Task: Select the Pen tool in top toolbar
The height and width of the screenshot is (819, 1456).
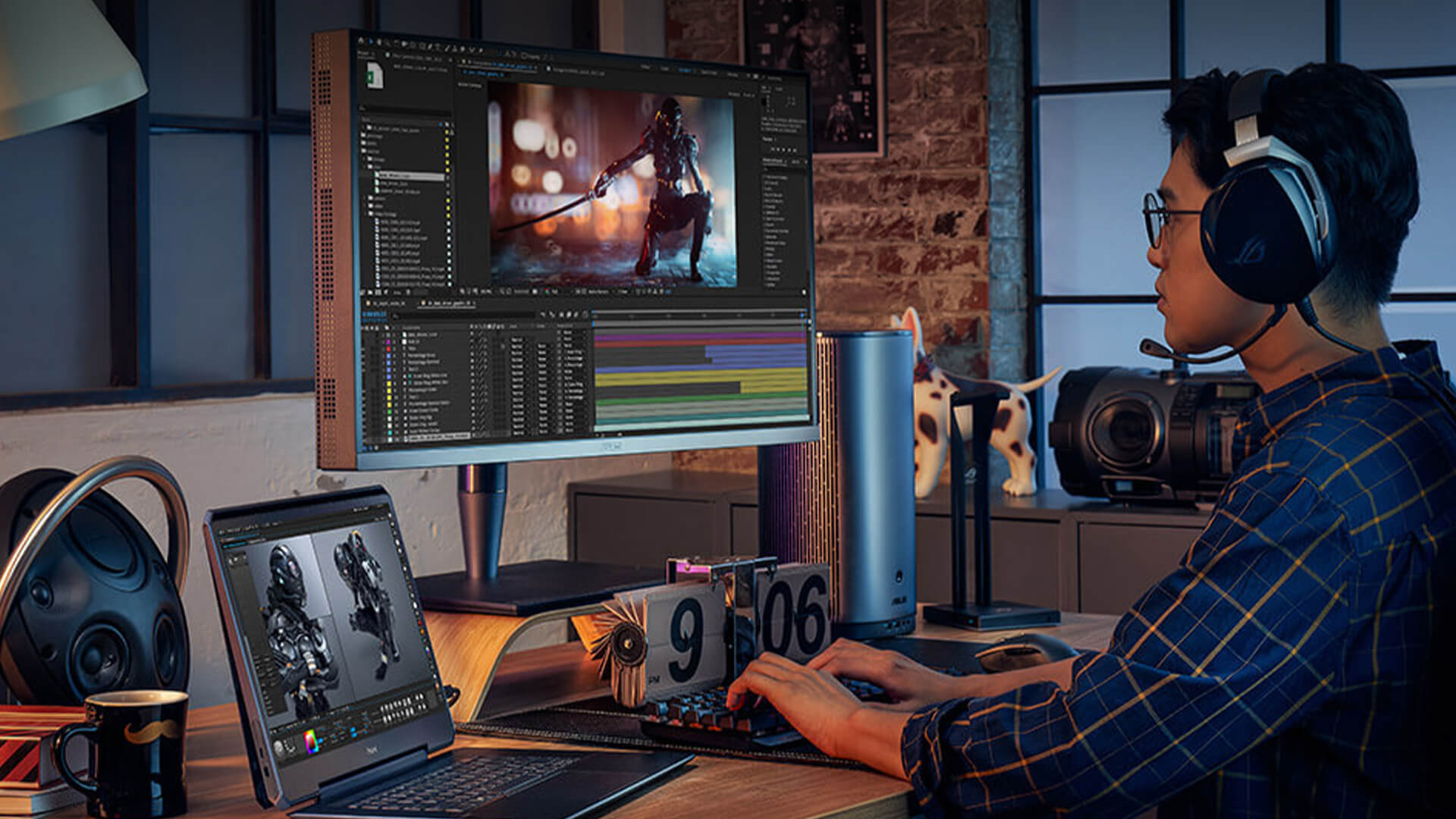Action: pyautogui.click(x=430, y=46)
